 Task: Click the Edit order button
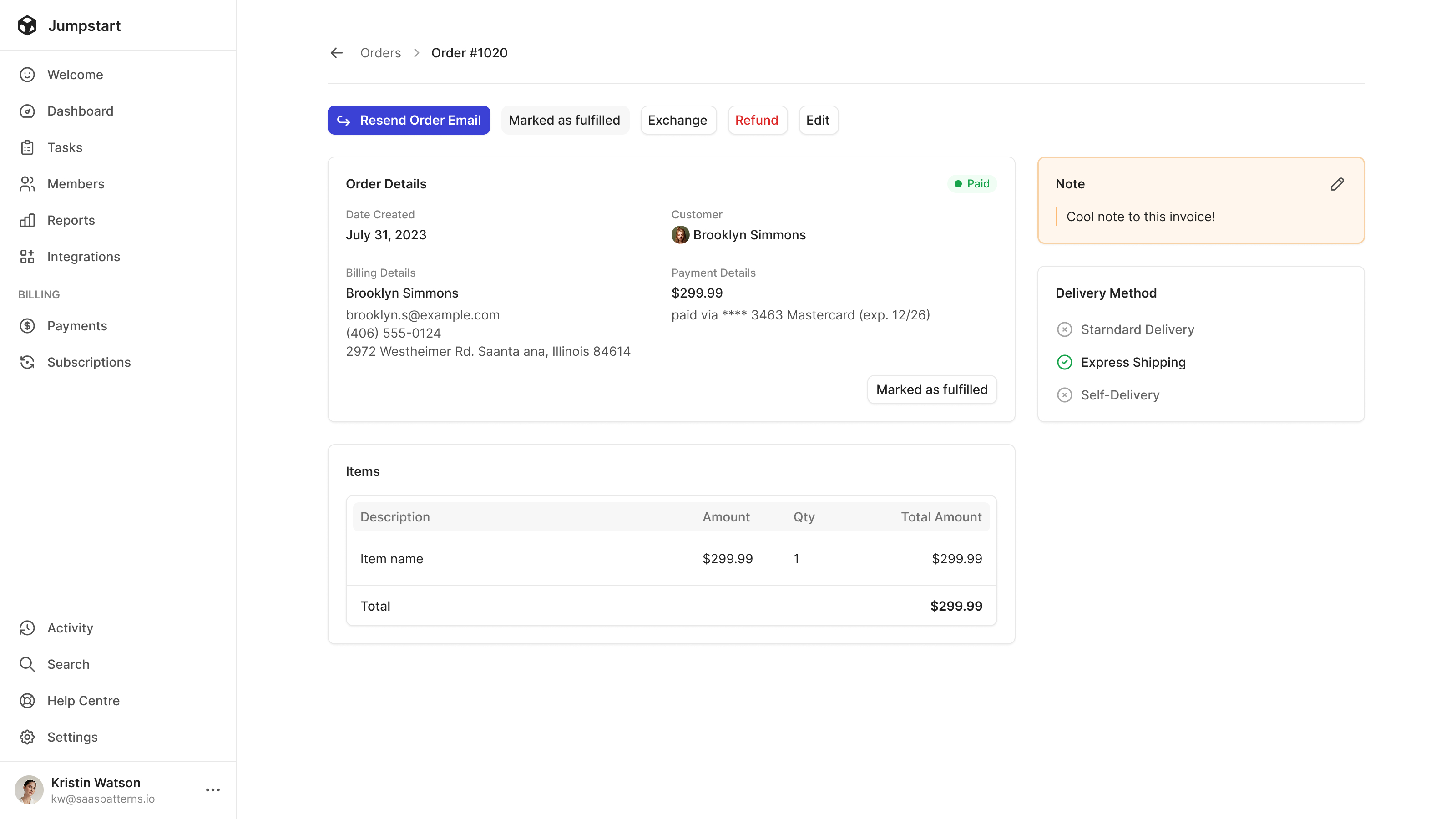pyautogui.click(x=818, y=121)
